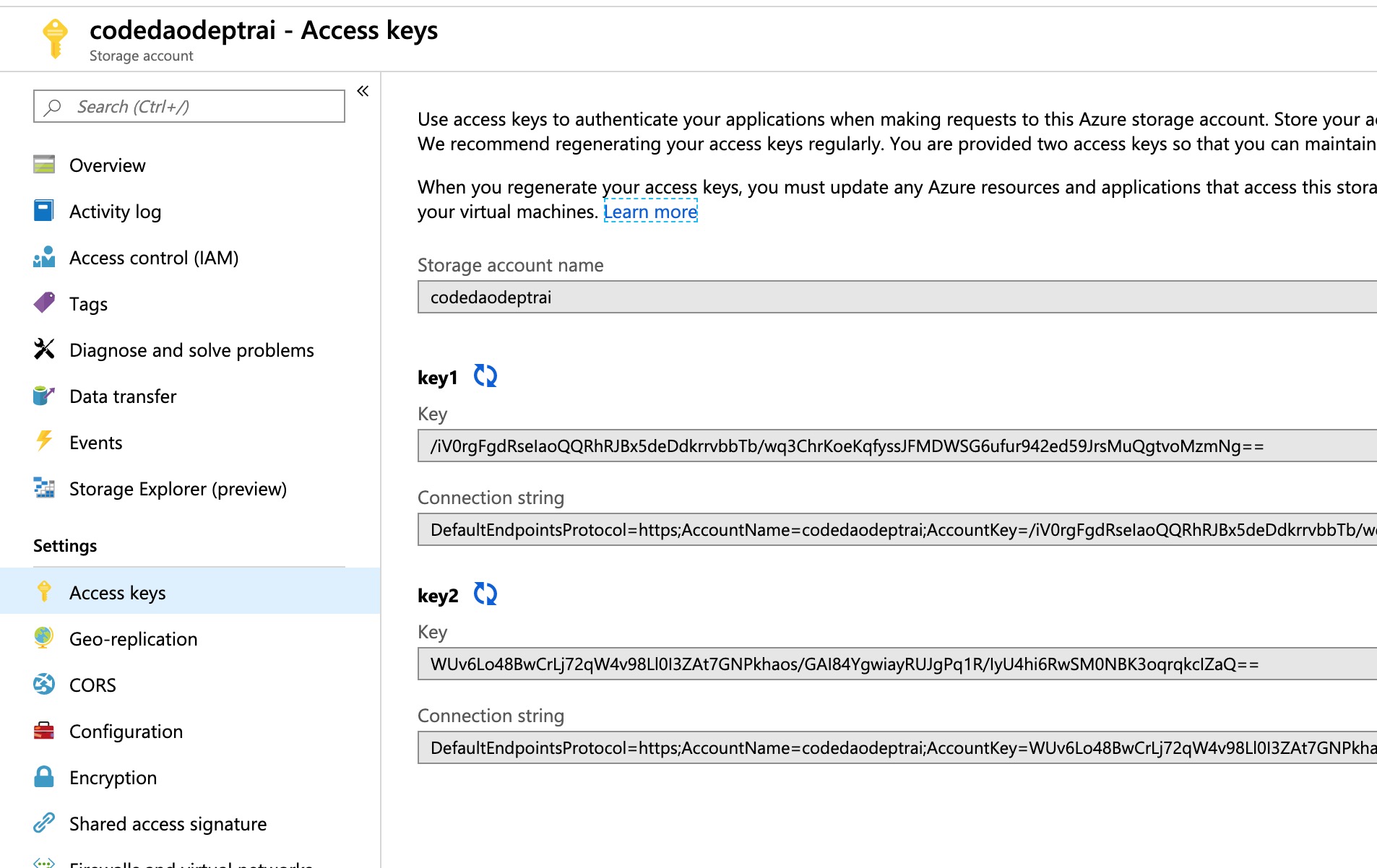
Task: Click the Access control (IAM) icon
Action: pyautogui.click(x=44, y=258)
